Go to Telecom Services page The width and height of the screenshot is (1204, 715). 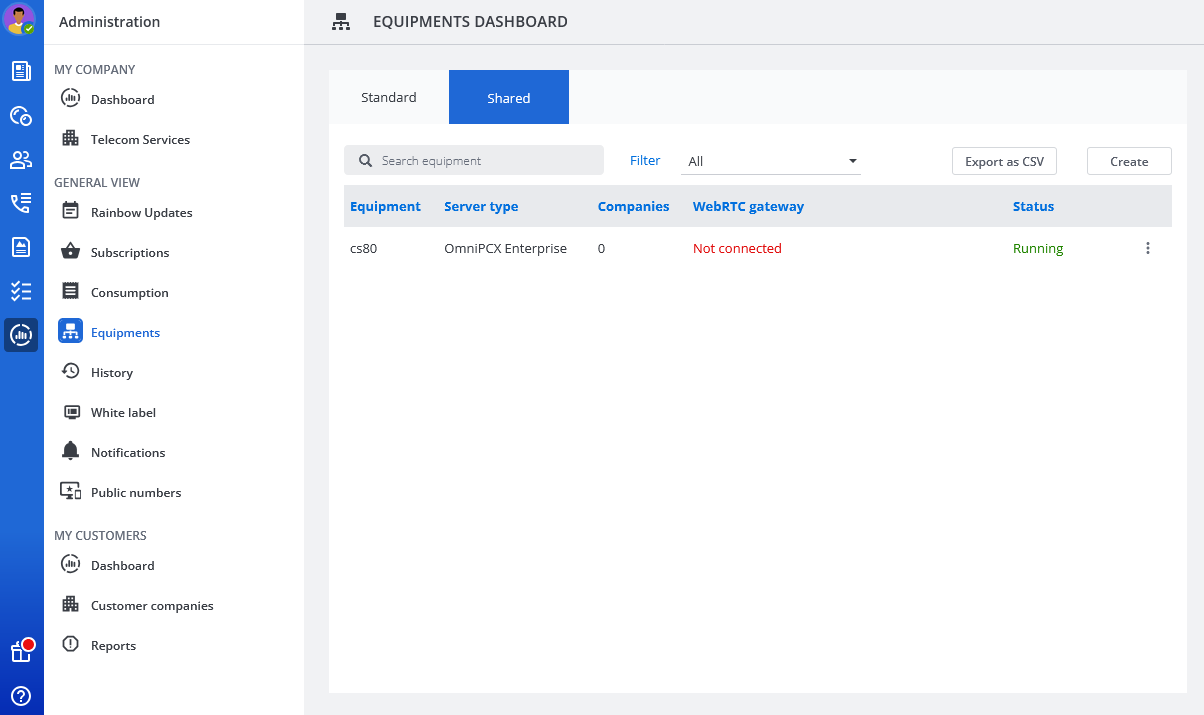point(140,140)
